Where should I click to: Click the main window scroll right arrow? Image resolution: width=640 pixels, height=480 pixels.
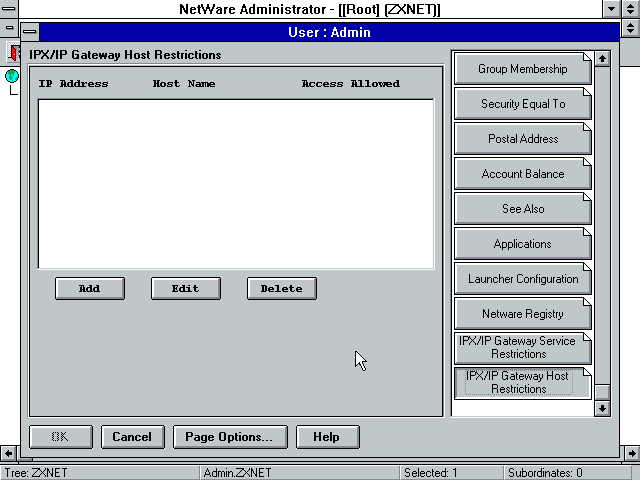tap(631, 453)
